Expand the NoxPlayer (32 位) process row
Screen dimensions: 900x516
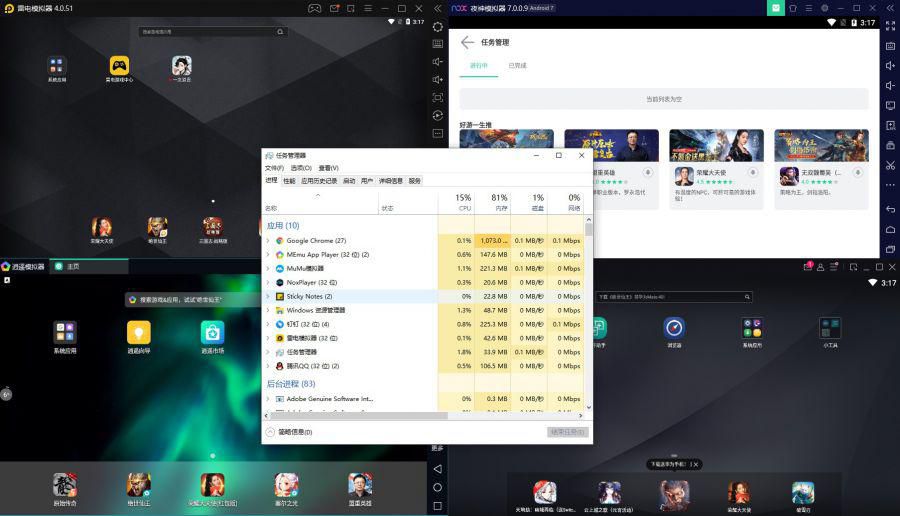click(267, 282)
